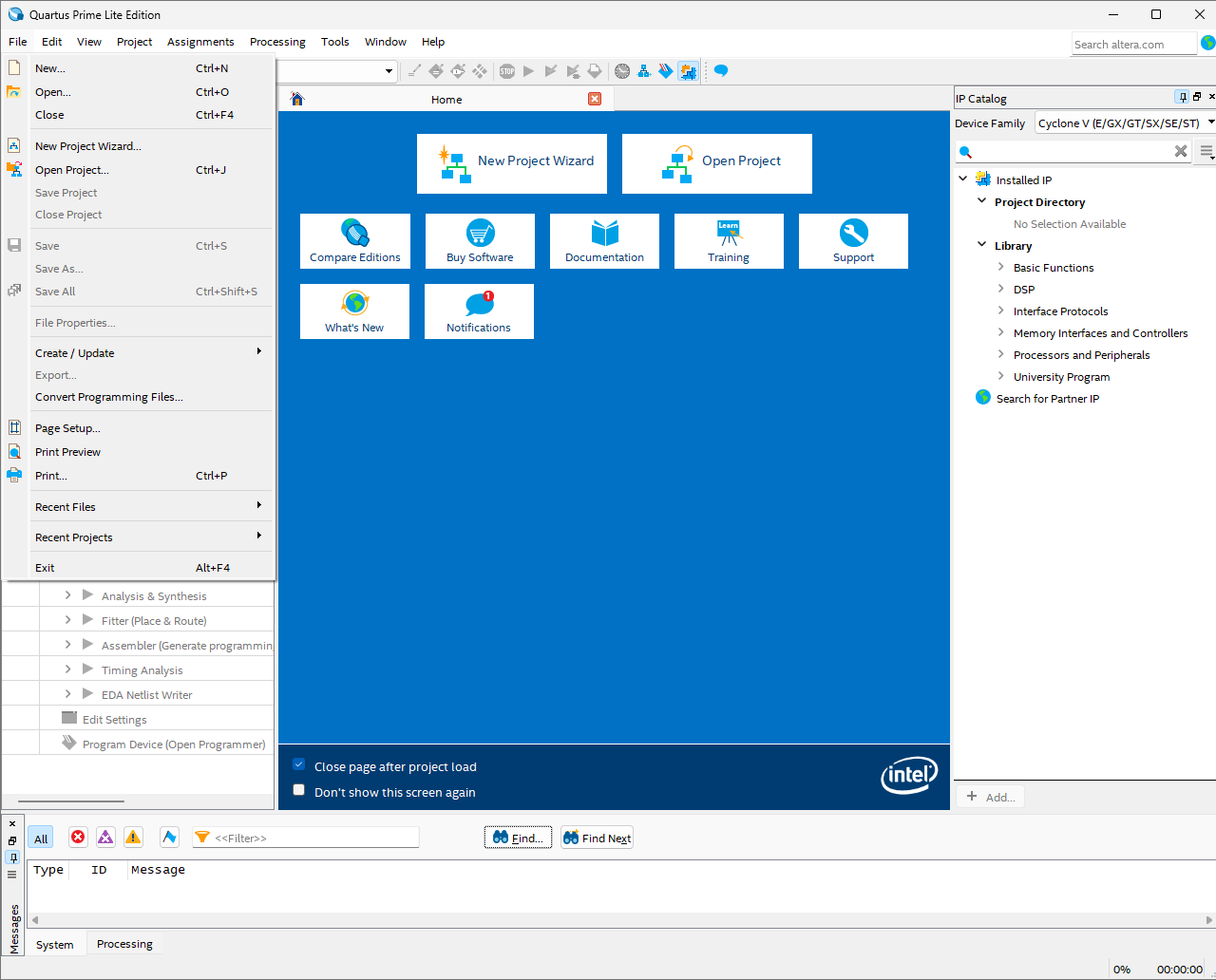This screenshot has height=980, width=1216.
Task: Toggle the All messages filter button
Action: click(x=41, y=838)
